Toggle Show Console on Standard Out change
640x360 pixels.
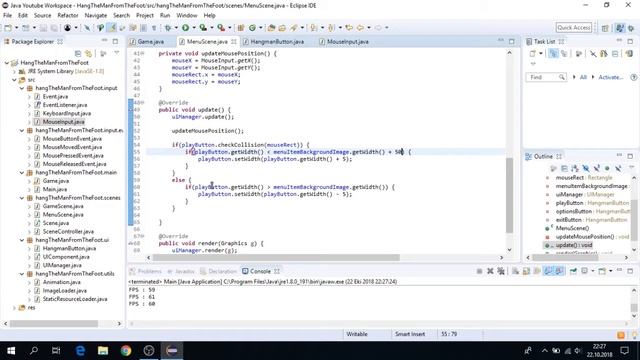click(x=548, y=271)
